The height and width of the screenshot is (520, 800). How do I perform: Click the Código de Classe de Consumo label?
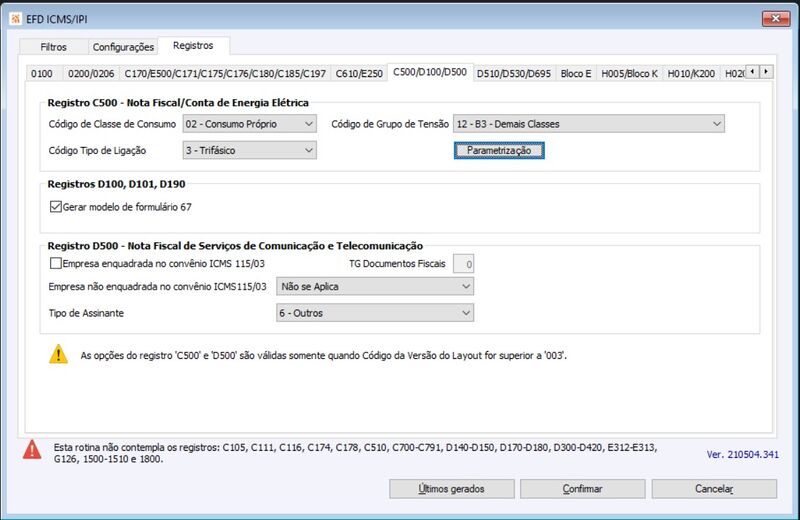tap(112, 124)
